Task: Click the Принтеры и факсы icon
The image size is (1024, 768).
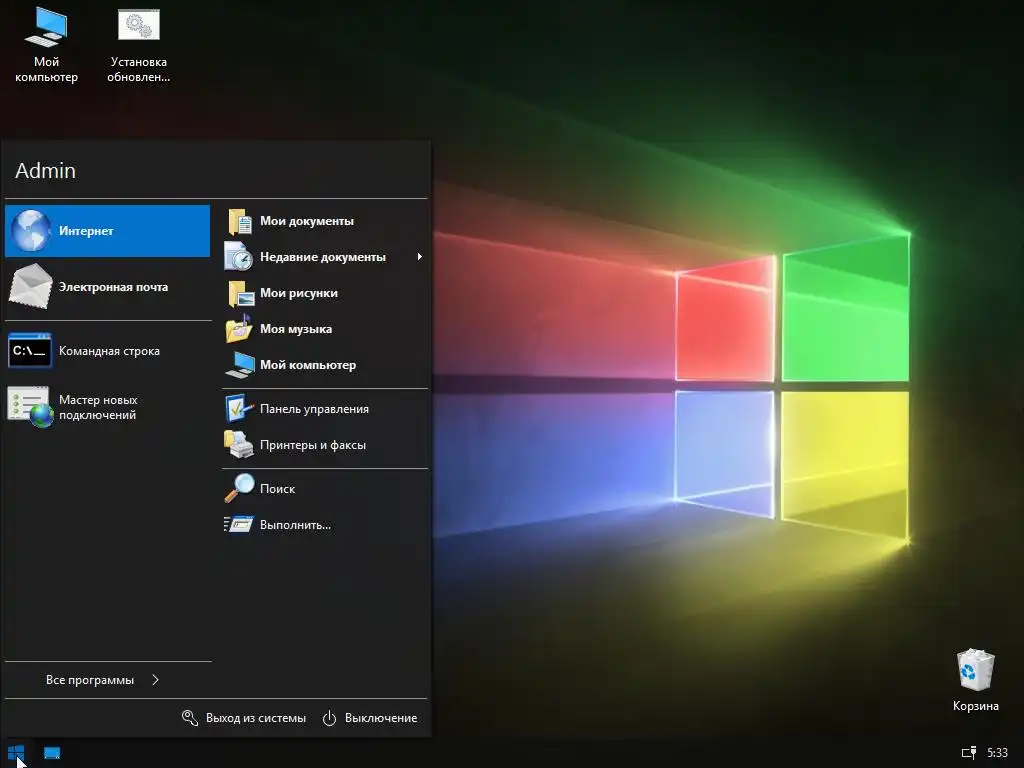Action: pos(238,445)
